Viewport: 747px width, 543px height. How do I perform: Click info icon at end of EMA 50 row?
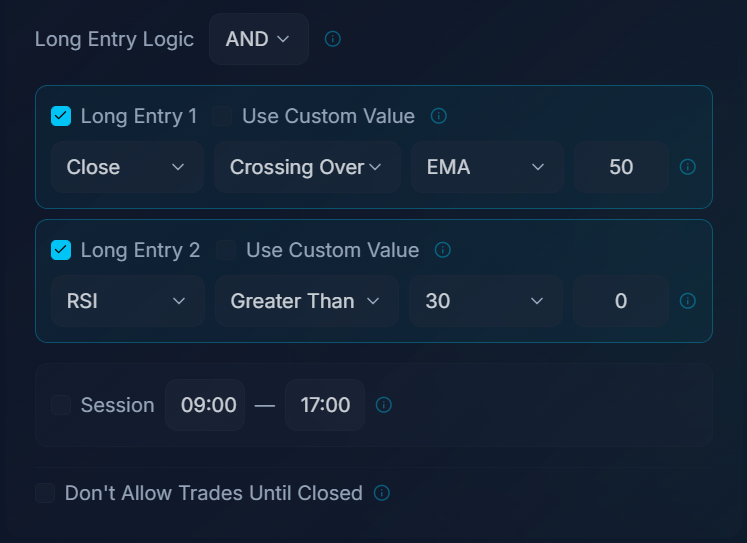(687, 167)
